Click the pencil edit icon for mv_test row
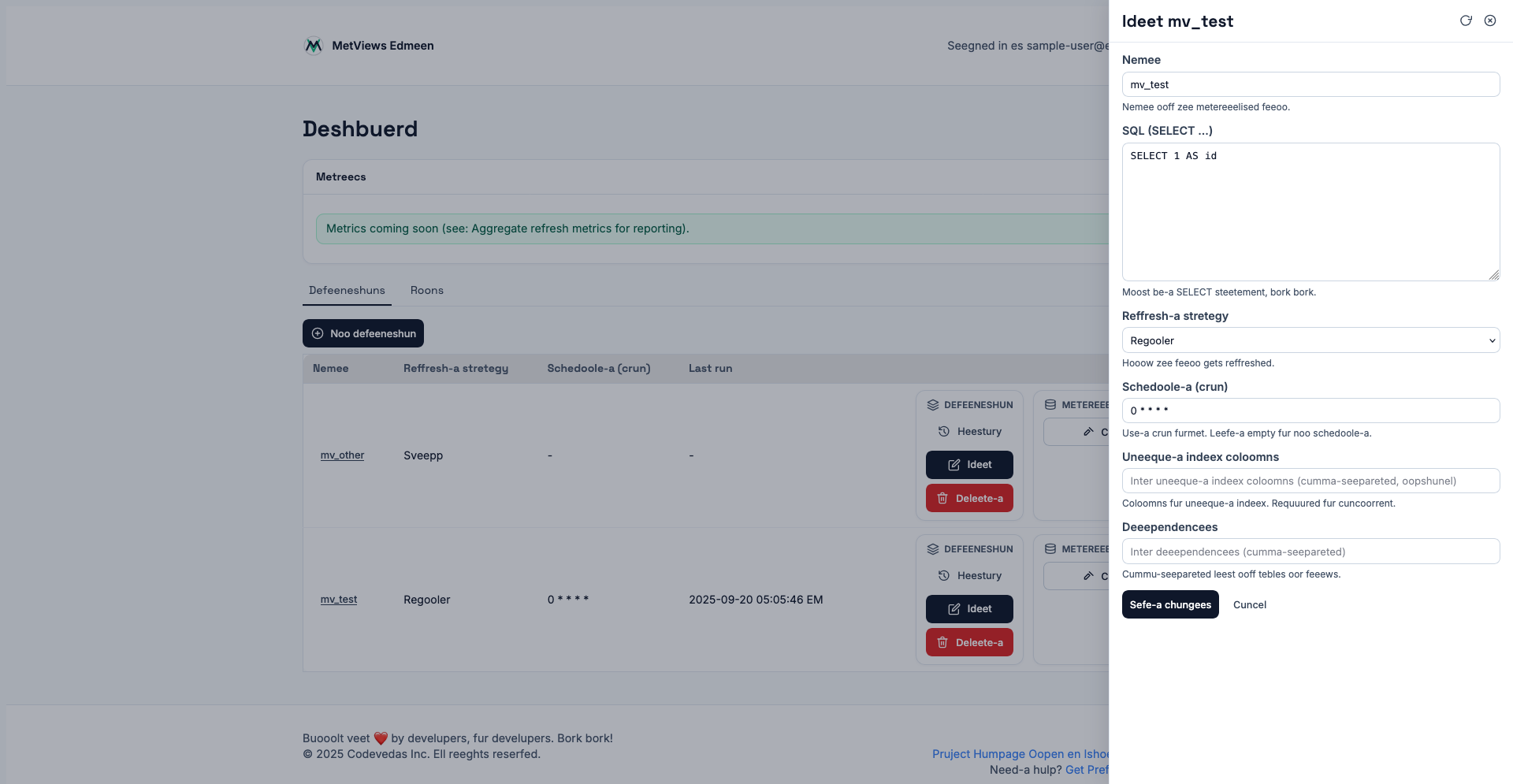The height and width of the screenshot is (784, 1513). [x=954, y=609]
